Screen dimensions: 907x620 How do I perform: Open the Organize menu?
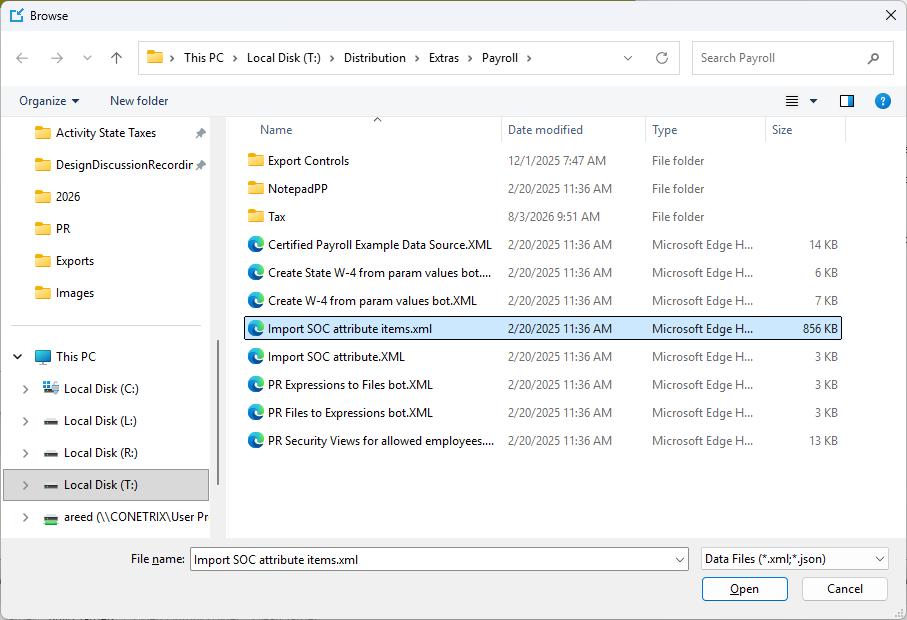49,101
